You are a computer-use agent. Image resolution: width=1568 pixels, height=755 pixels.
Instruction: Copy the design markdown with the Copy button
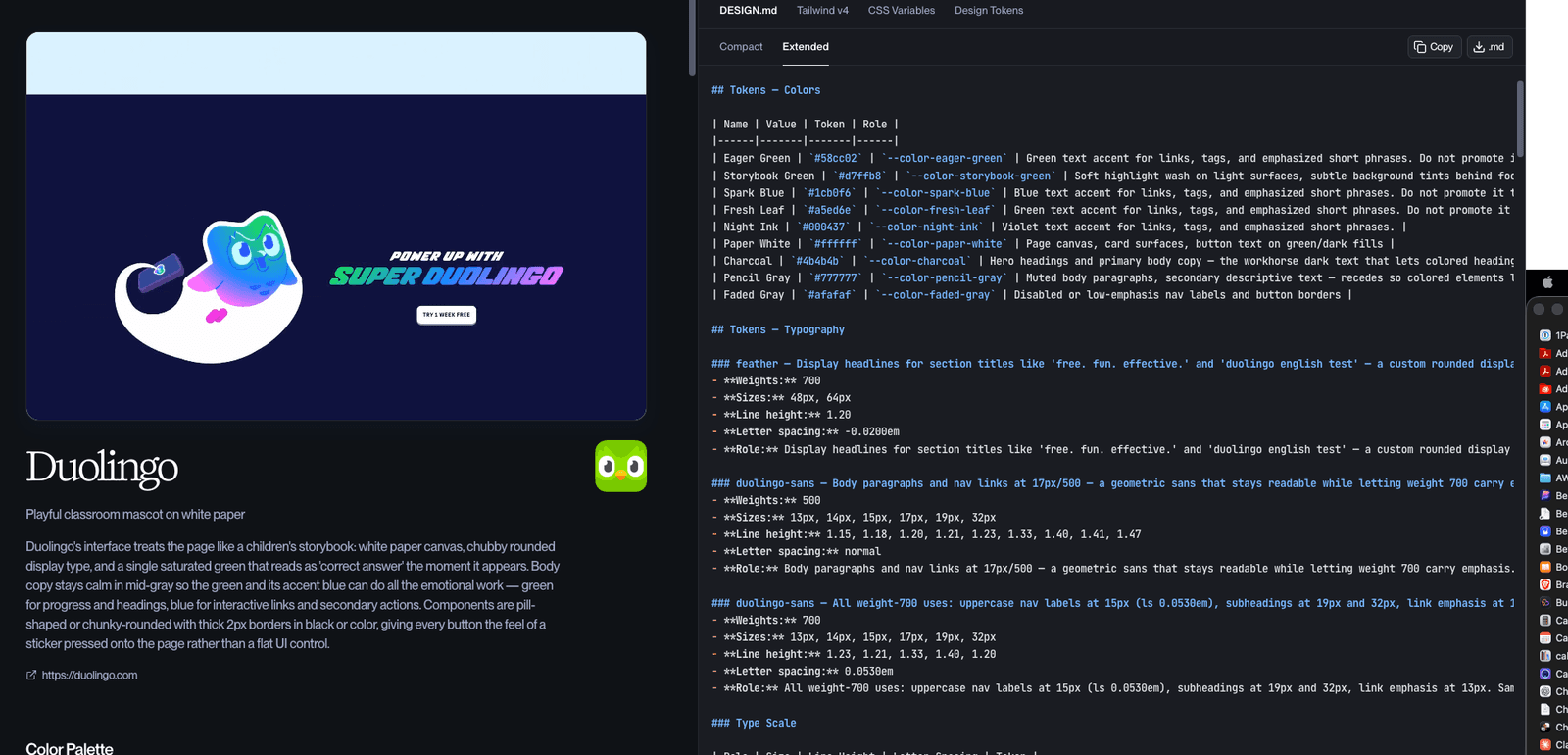pos(1435,47)
